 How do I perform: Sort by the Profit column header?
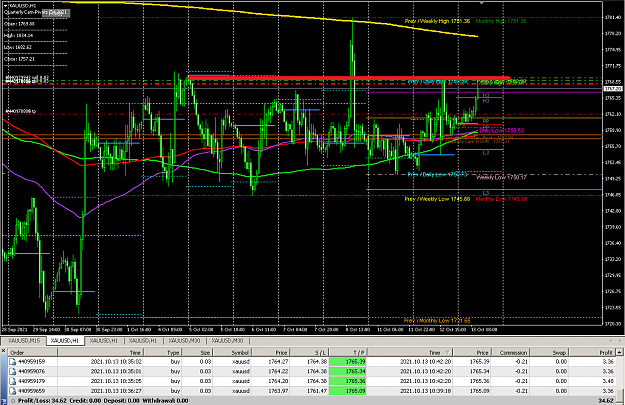(592, 352)
